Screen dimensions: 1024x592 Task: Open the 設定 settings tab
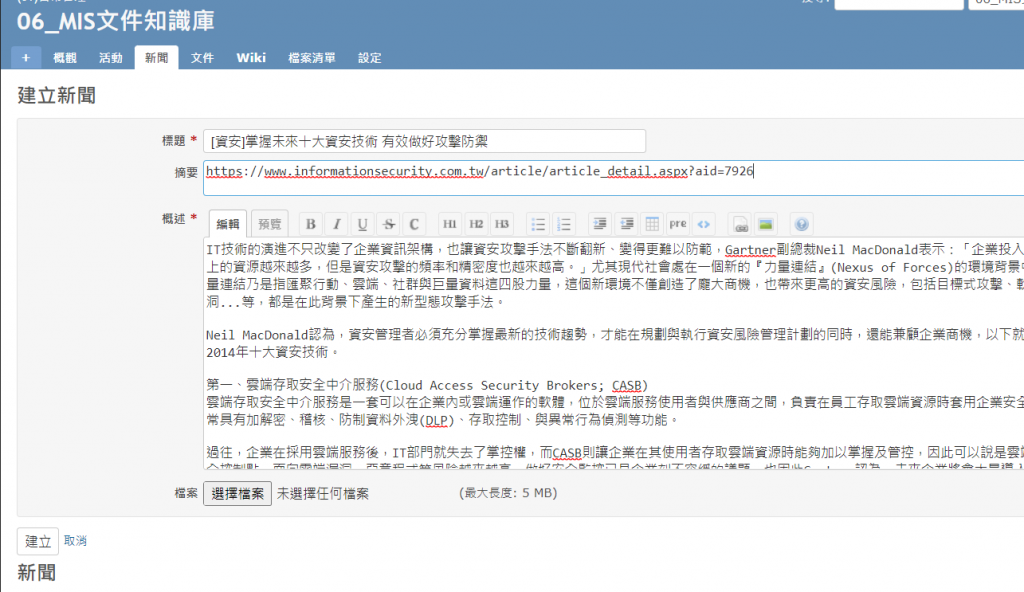(370, 58)
